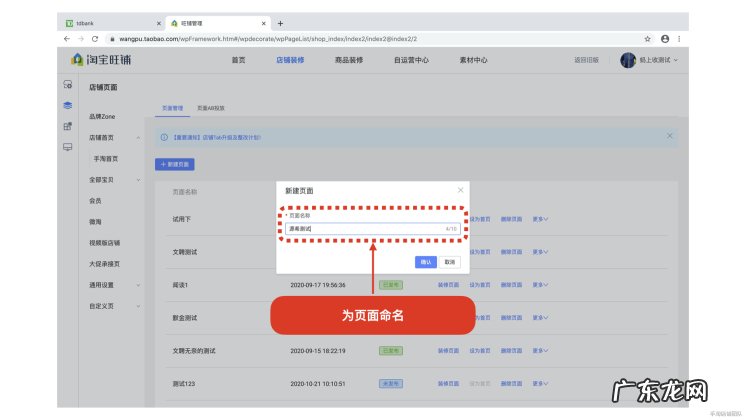
Task: Click 删除页面 in the 测试123 row
Action: 511,383
